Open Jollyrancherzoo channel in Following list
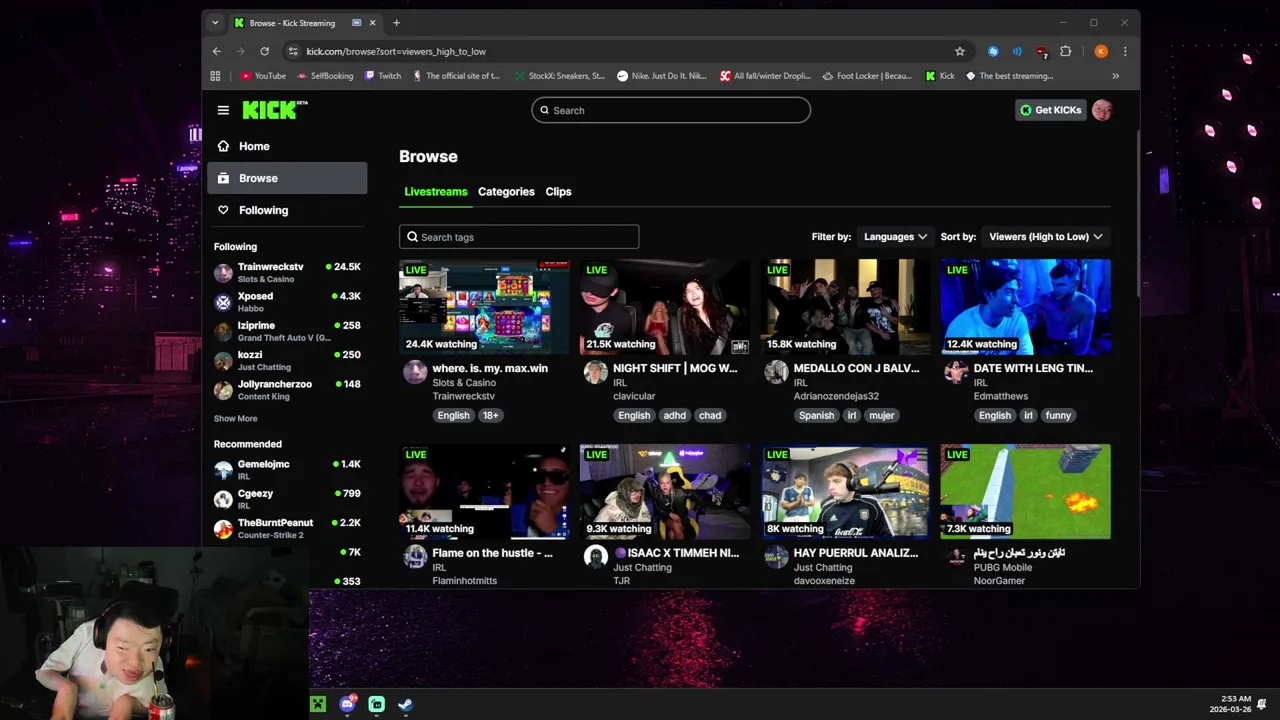This screenshot has height=720, width=1280. click(287, 390)
